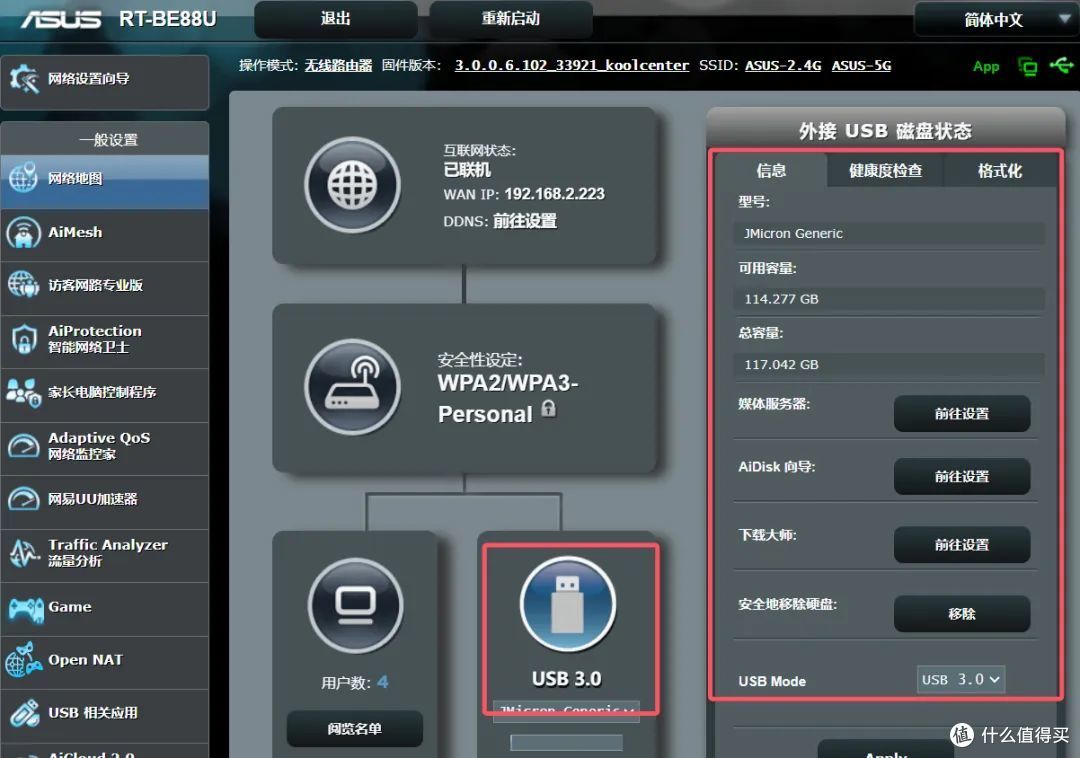The image size is (1080, 758).
Task: Click the 重新启动 reboot button
Action: 510,19
